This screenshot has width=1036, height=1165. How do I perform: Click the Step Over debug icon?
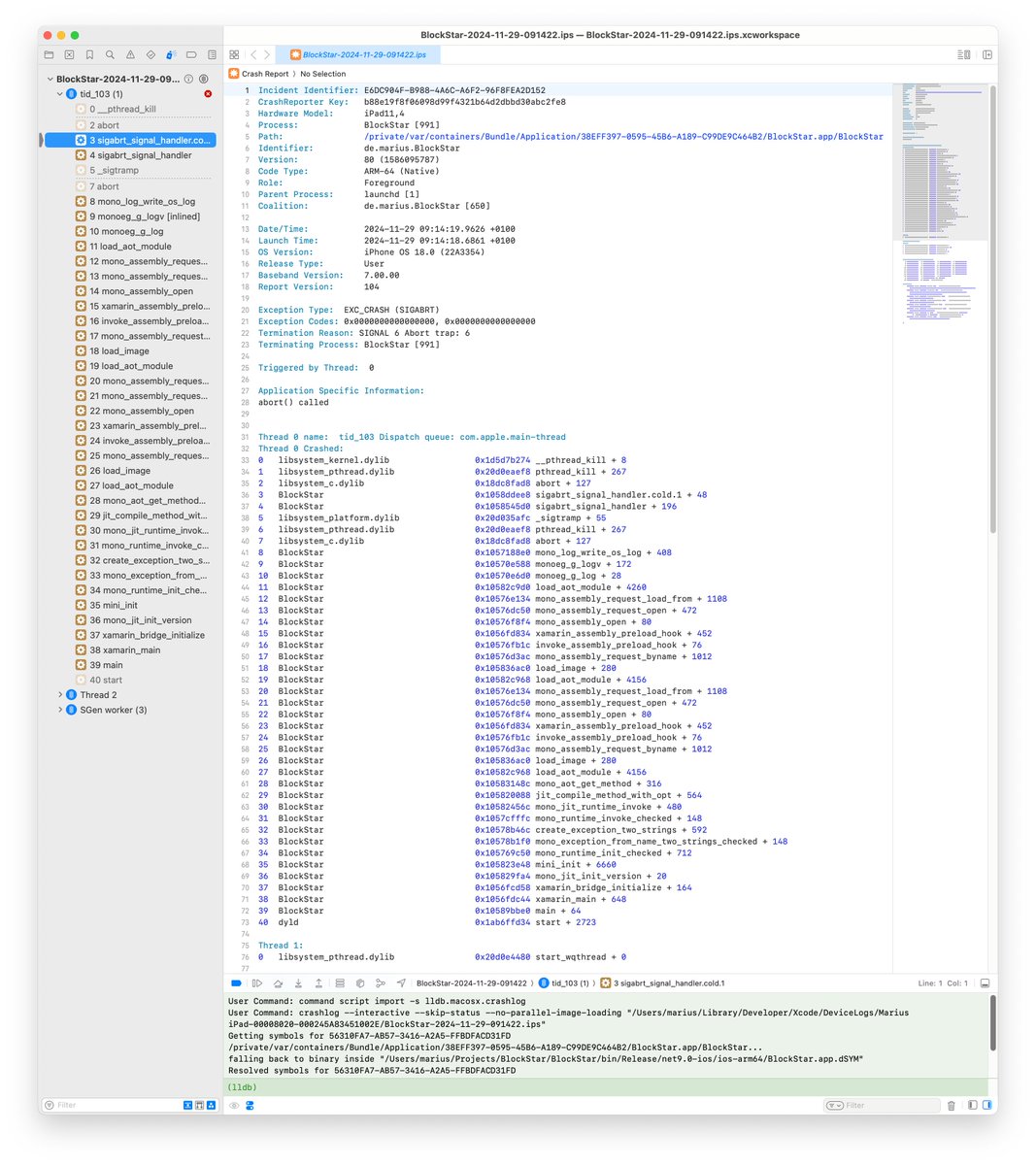tap(278, 983)
